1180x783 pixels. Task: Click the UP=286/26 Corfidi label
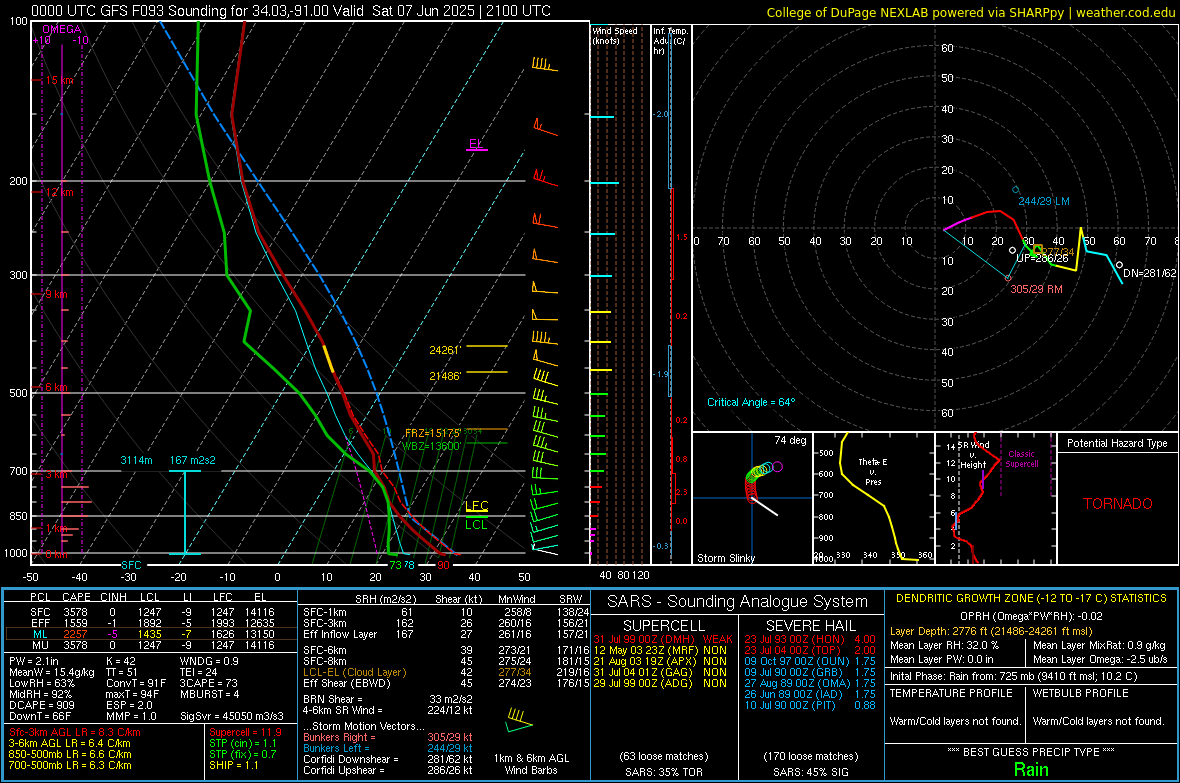pos(1042,258)
